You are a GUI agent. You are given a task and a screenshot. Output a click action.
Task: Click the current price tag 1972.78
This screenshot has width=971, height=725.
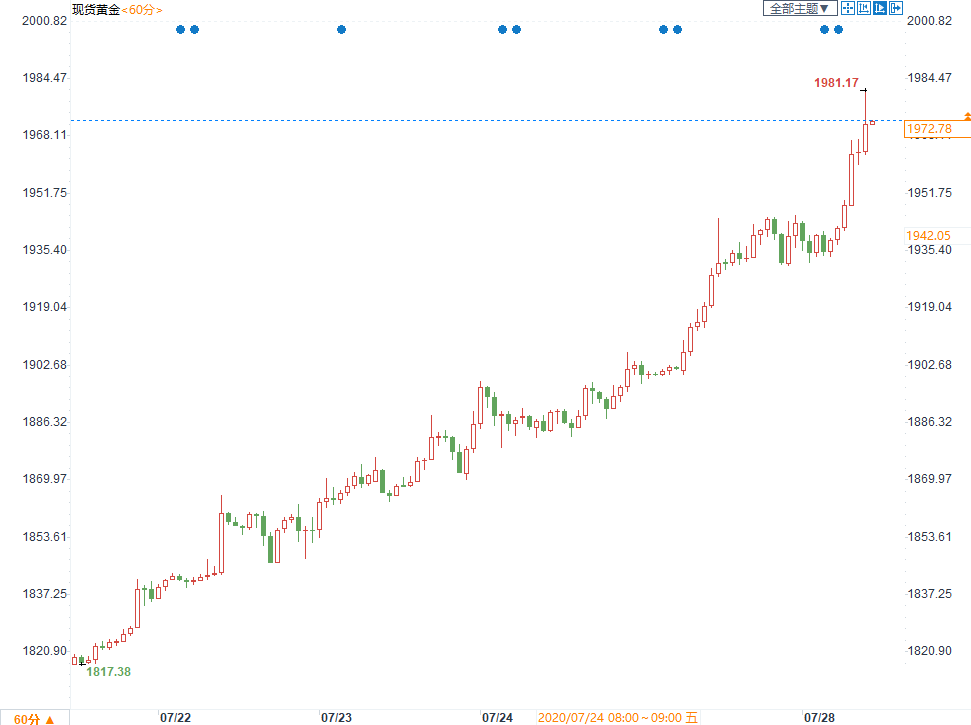pyautogui.click(x=929, y=129)
